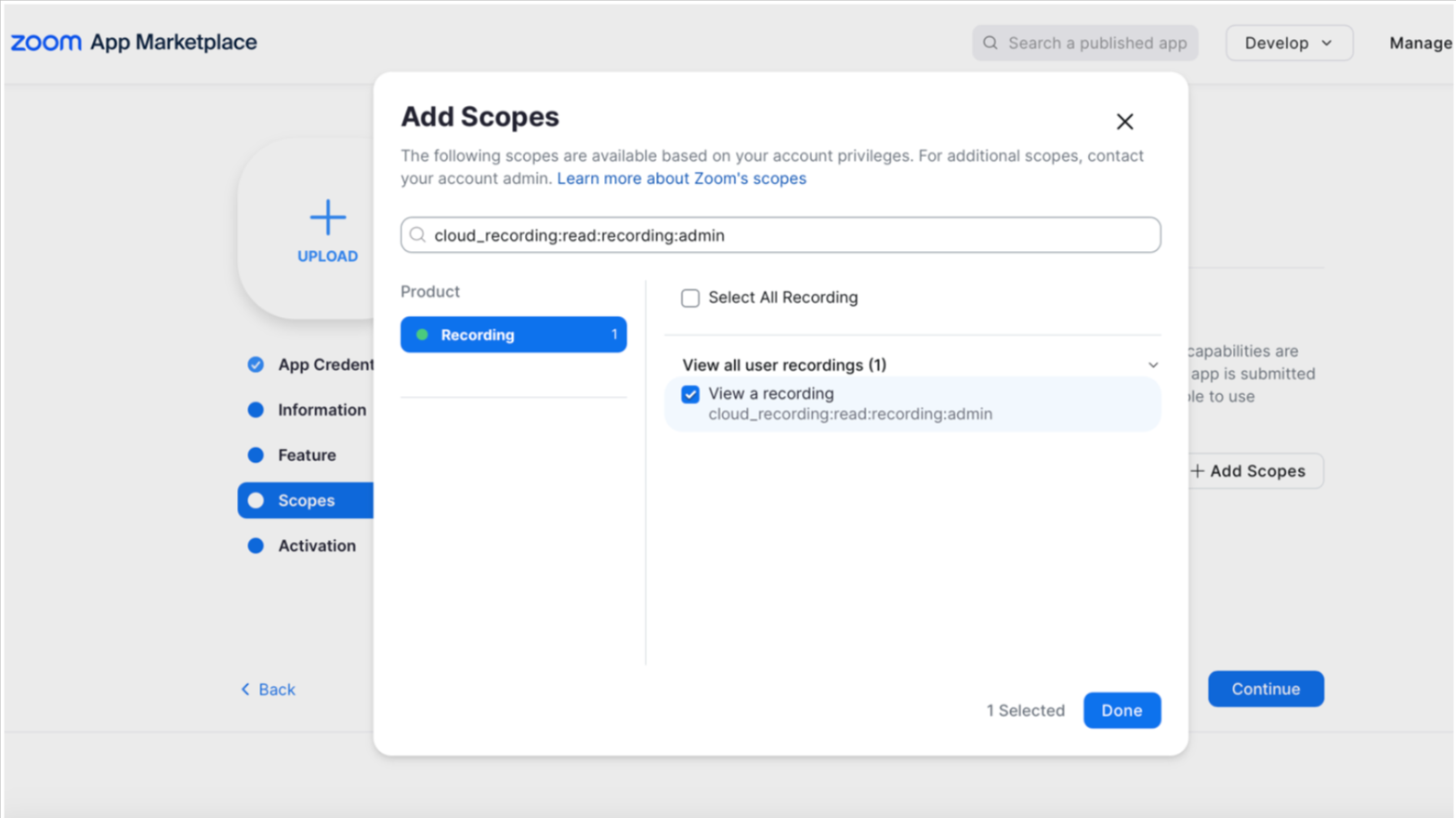
Task: Go to the Feature step
Action: (307, 455)
